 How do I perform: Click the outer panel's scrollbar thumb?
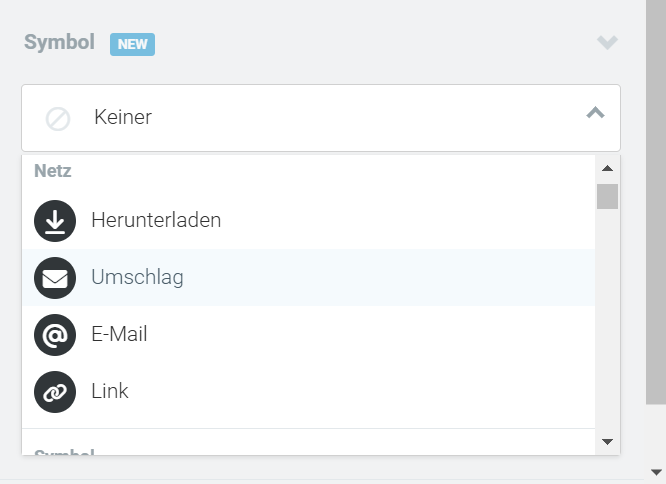pos(656,202)
